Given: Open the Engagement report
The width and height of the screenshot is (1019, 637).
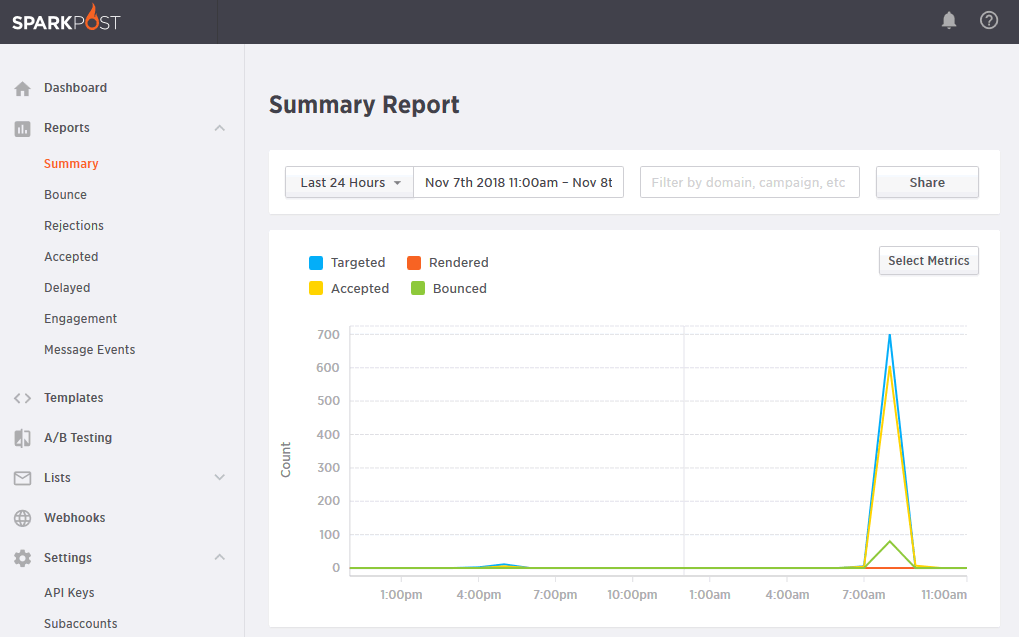Looking at the screenshot, I should pos(80,318).
